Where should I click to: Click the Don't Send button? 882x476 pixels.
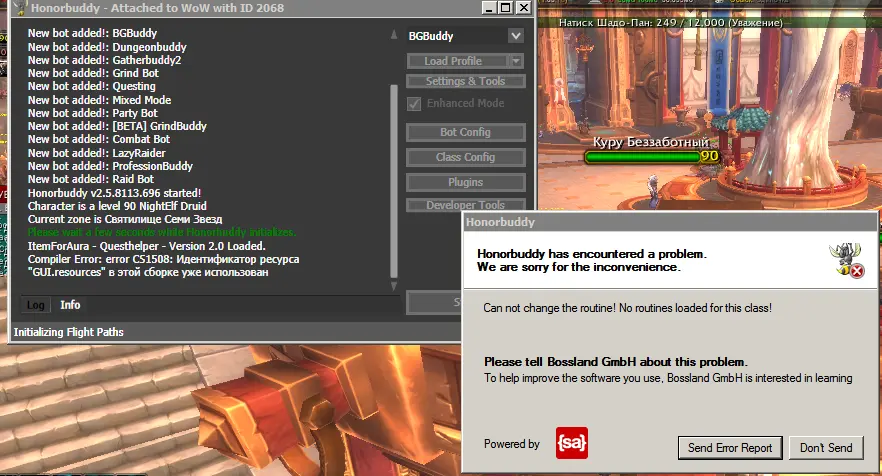point(826,448)
